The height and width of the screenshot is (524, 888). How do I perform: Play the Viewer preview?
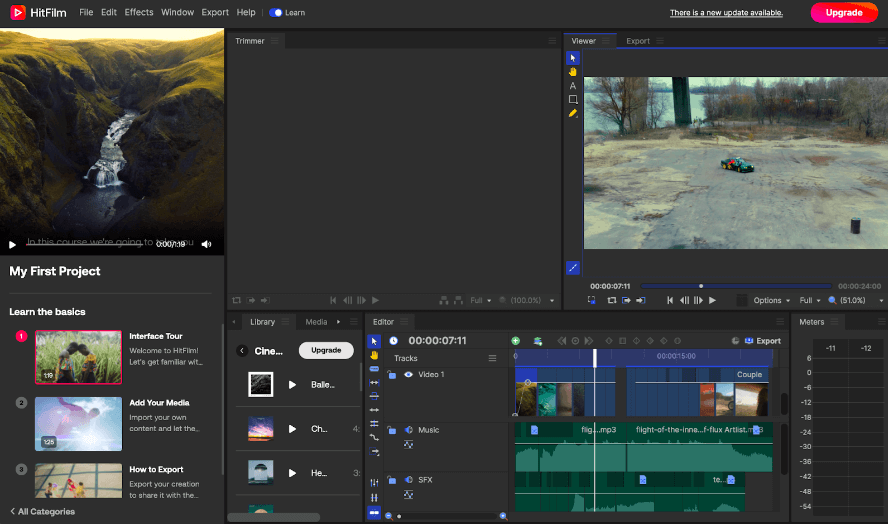click(712, 300)
